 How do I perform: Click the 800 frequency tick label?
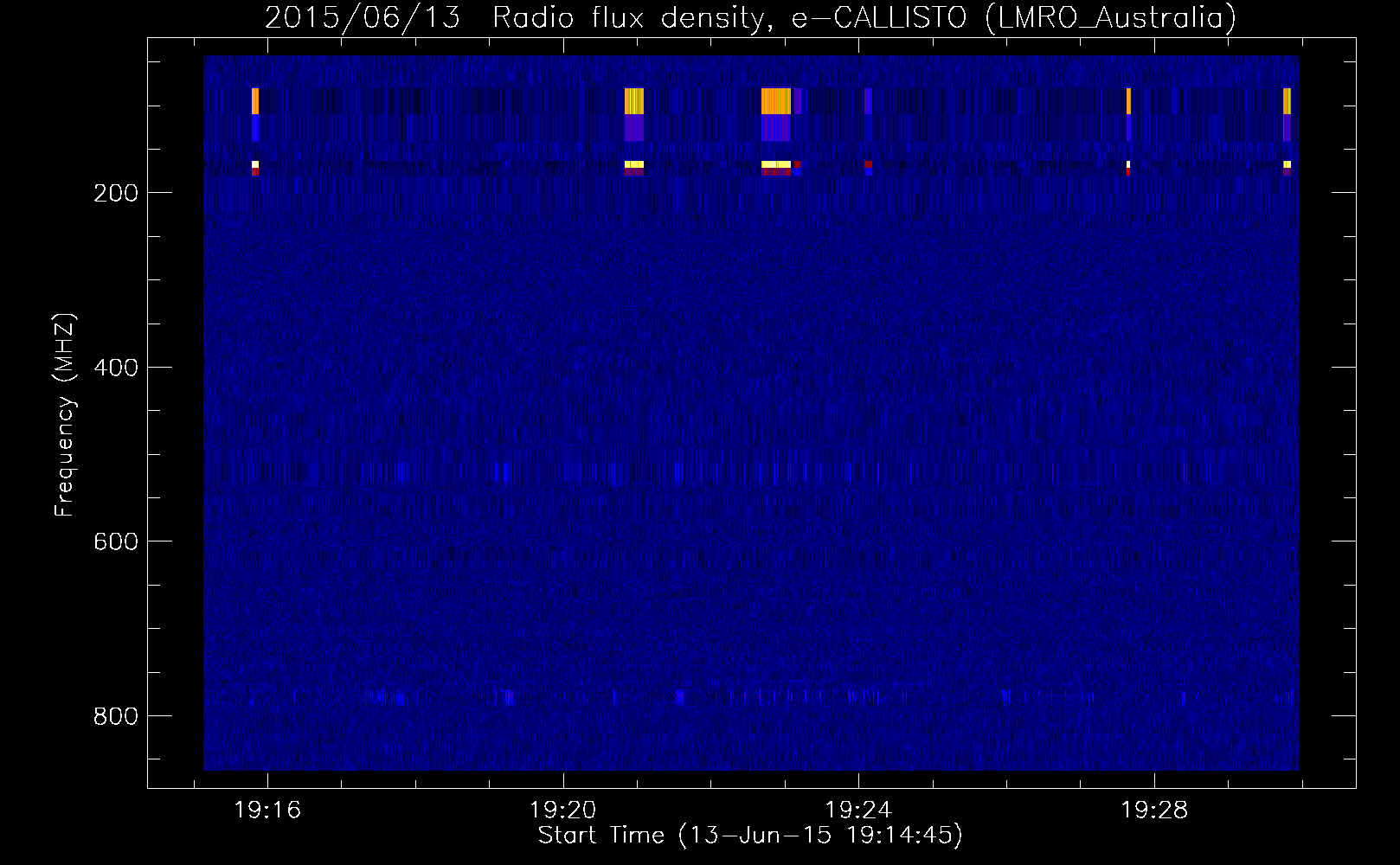[116, 716]
